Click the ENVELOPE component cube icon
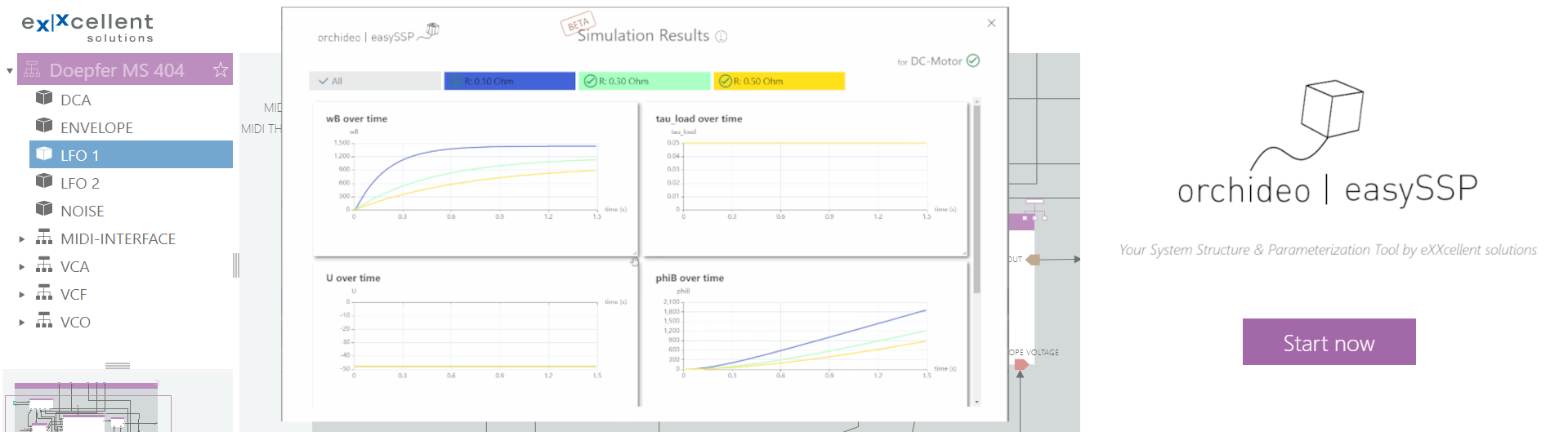Image resolution: width=1568 pixels, height=432 pixels. [x=44, y=127]
